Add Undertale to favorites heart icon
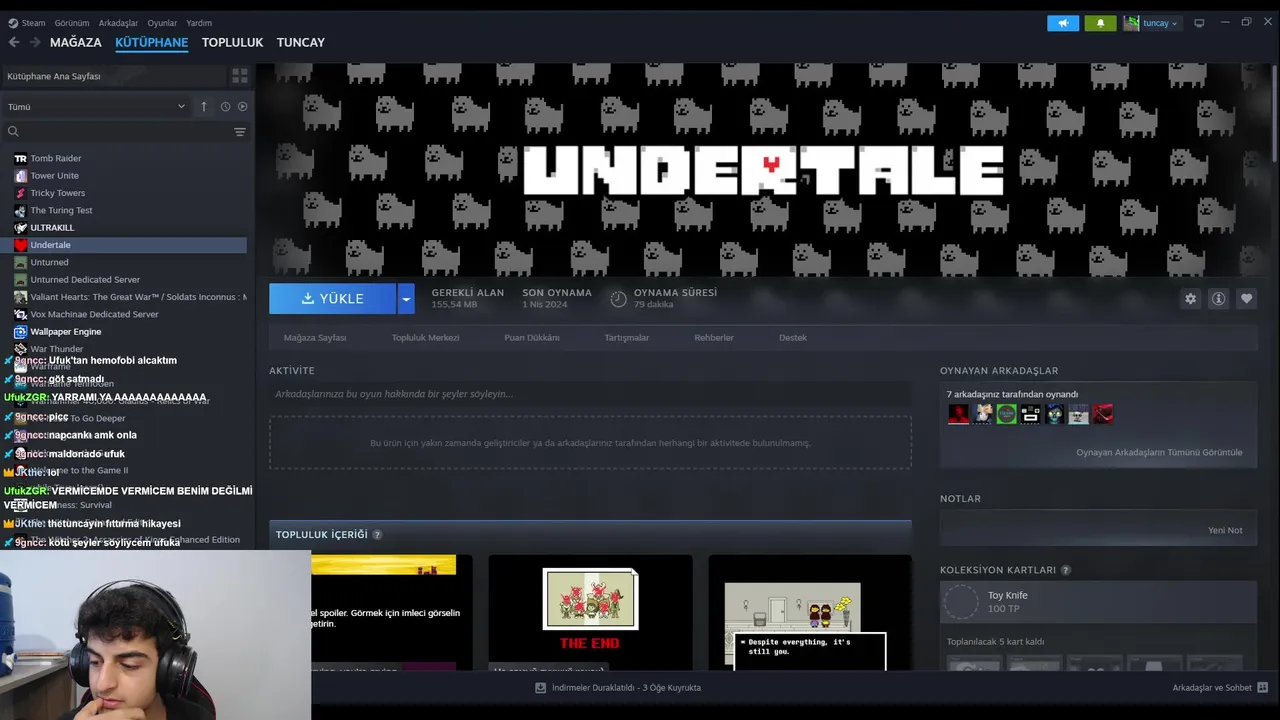Screen dimensions: 1280x720 [x=1246, y=298]
